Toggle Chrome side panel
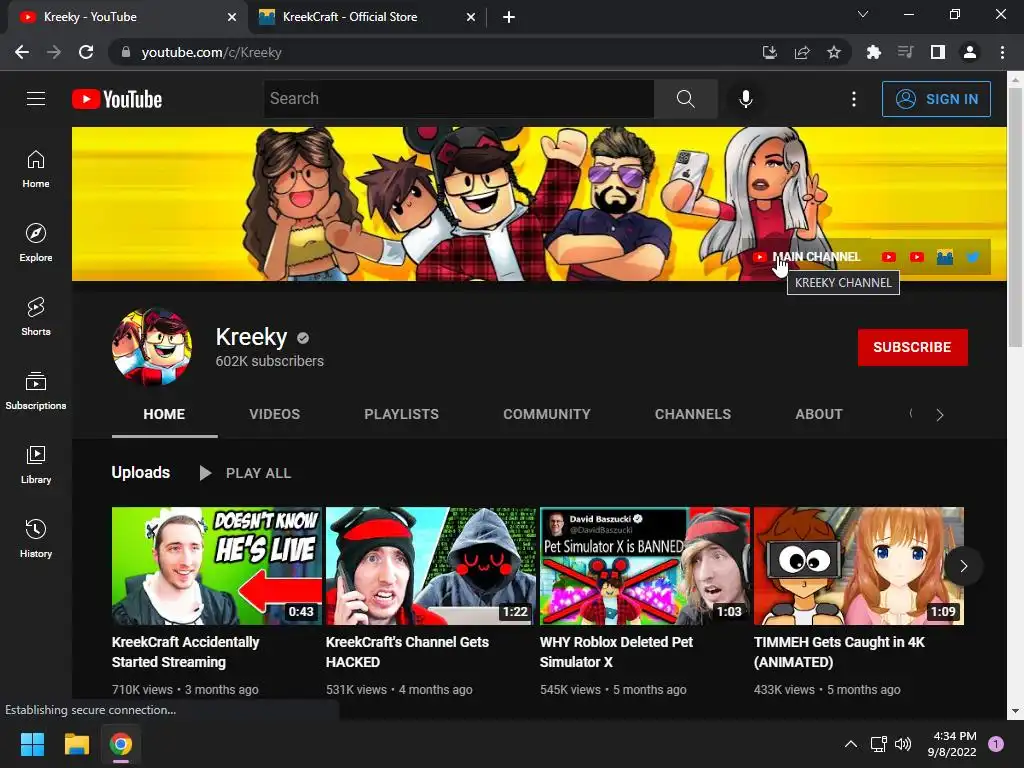This screenshot has height=768, width=1024. (x=938, y=52)
